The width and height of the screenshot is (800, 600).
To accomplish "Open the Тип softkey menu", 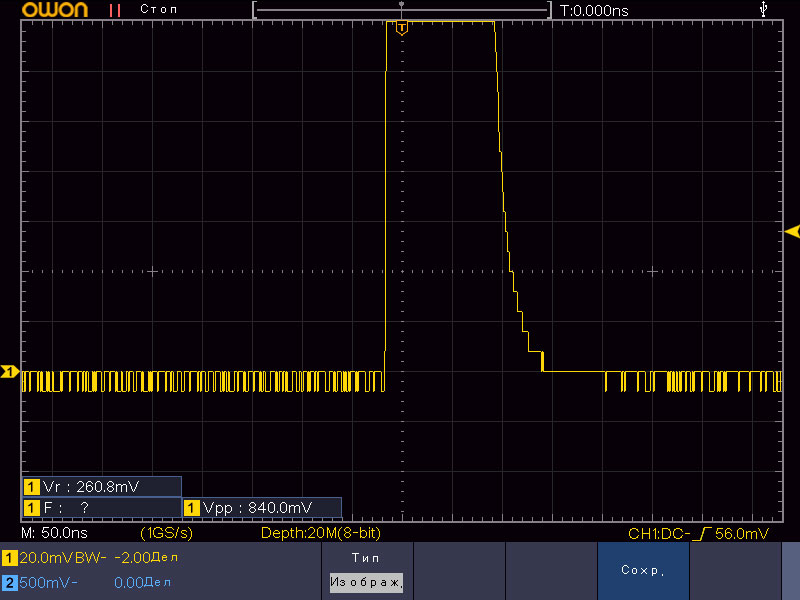I will [366, 556].
